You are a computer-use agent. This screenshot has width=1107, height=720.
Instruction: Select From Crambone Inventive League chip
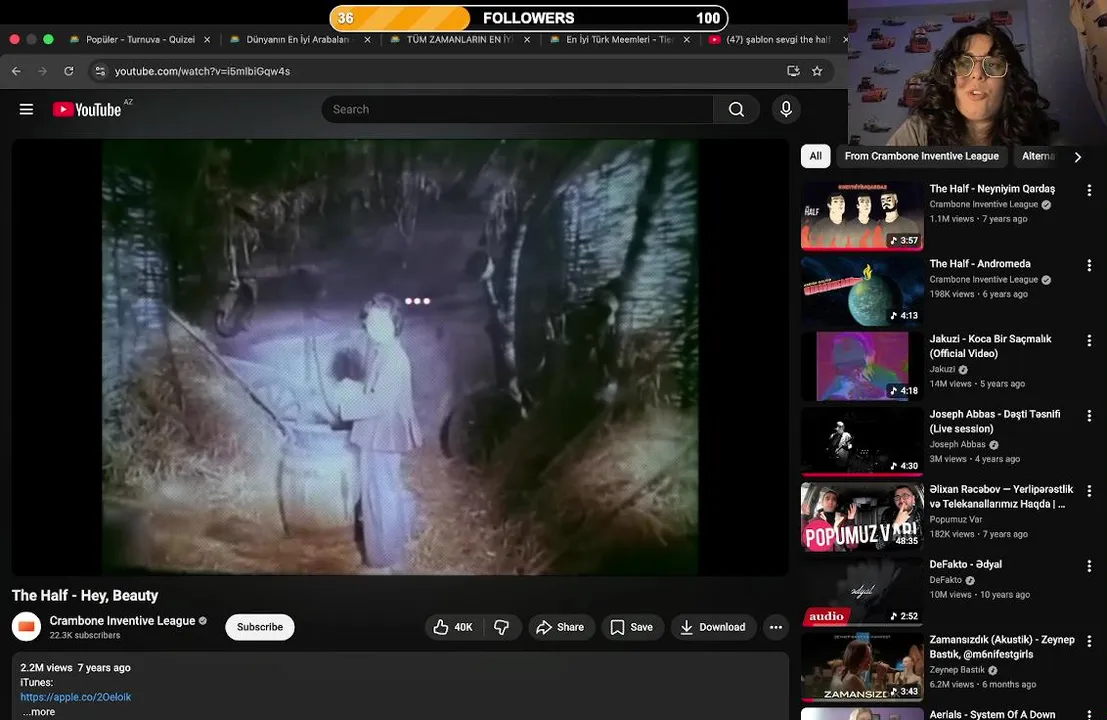pos(921,156)
